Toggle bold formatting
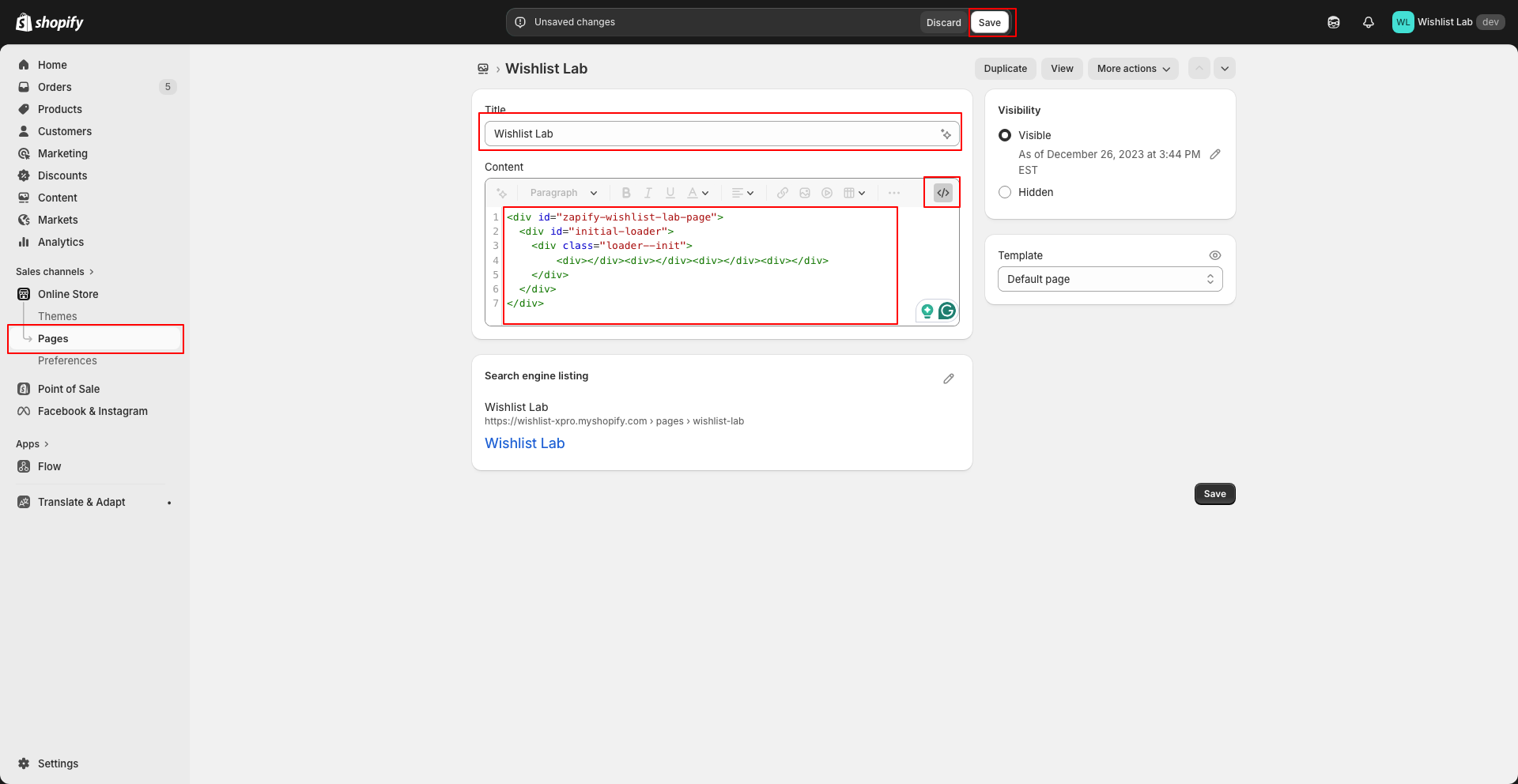Screen dimensions: 1518x784 click(626, 193)
